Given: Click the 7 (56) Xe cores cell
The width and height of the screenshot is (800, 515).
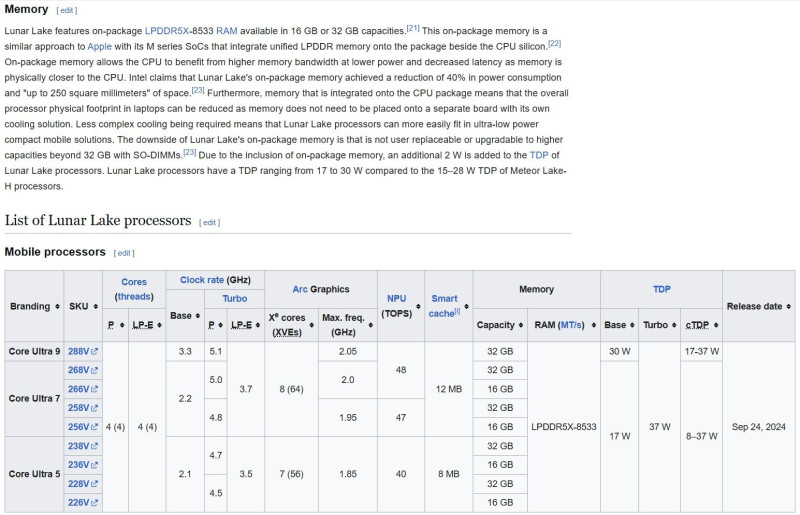Looking at the screenshot, I should (x=291, y=474).
